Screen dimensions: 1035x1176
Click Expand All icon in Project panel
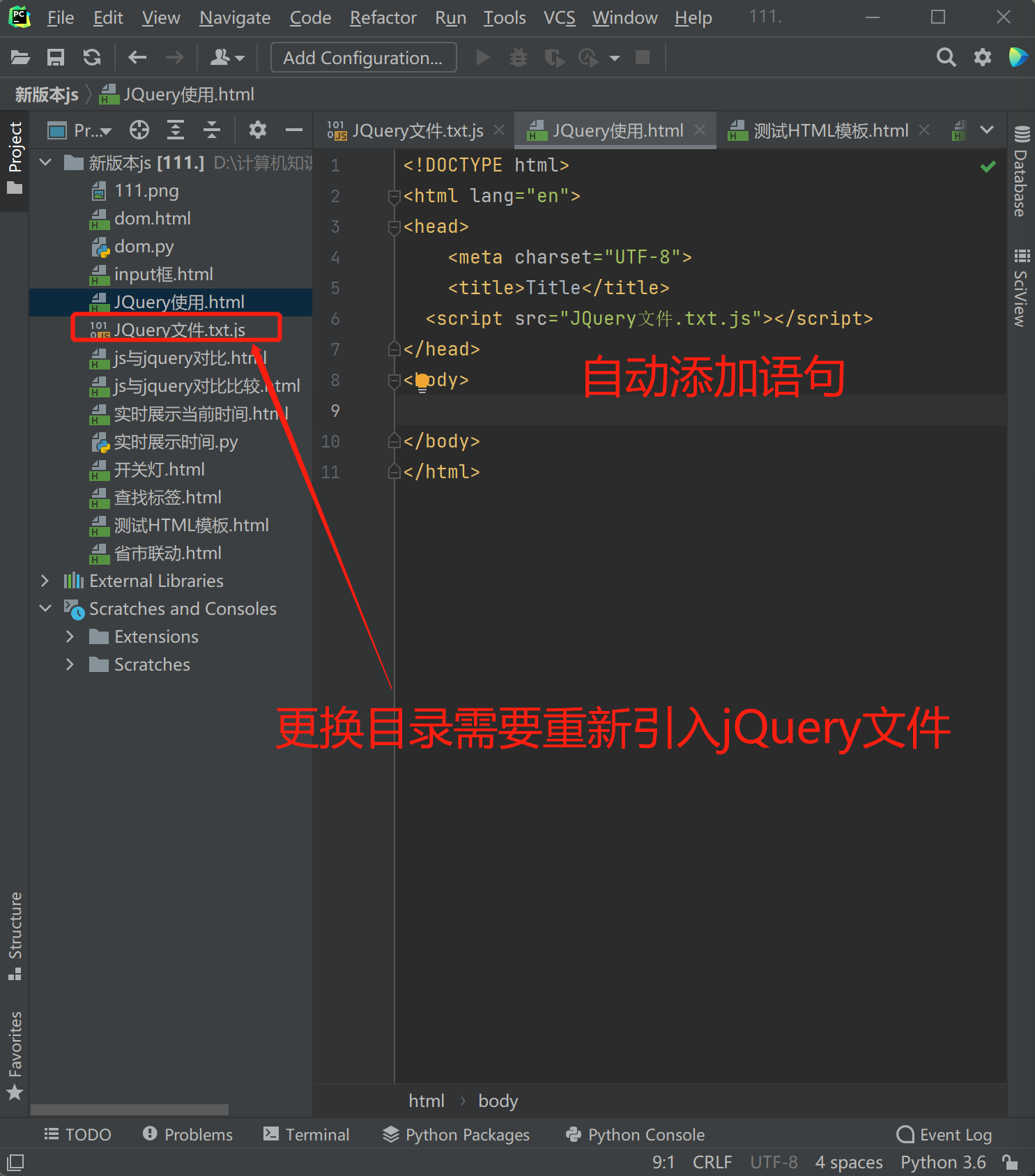[176, 130]
